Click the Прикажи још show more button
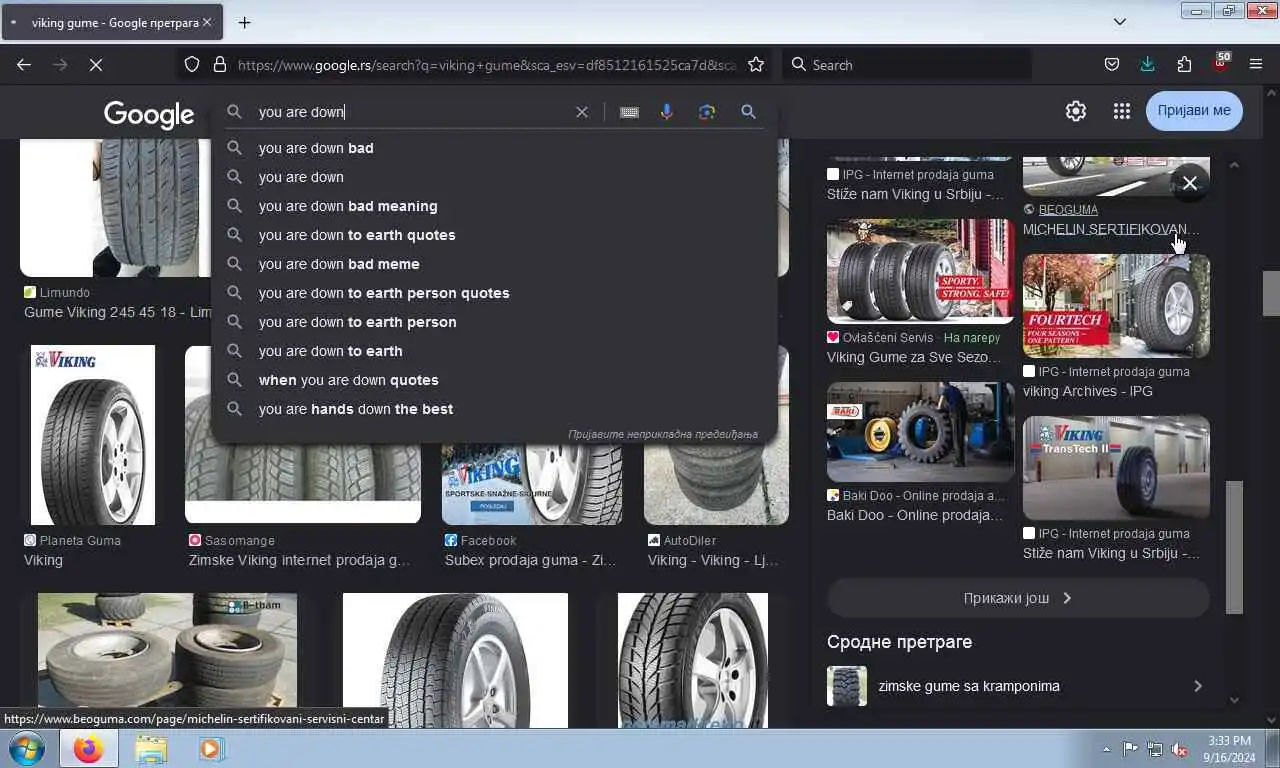Viewport: 1280px width, 768px height. pos(1018,598)
